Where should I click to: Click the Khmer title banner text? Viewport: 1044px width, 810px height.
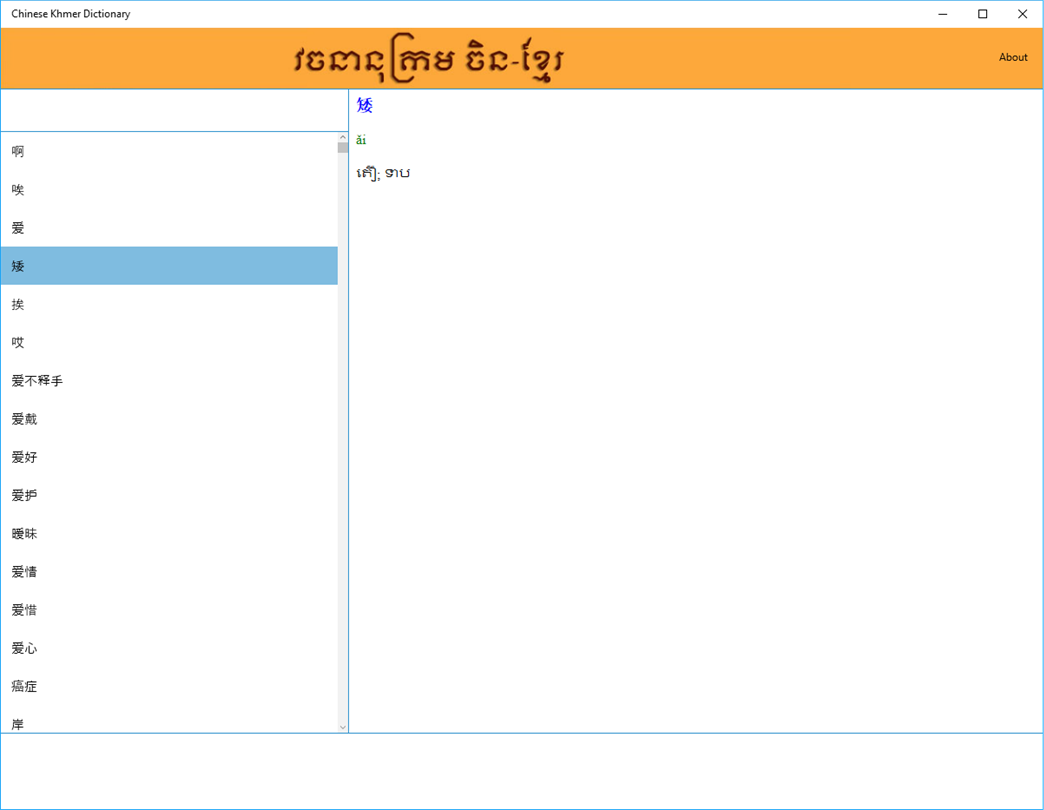pyautogui.click(x=429, y=59)
